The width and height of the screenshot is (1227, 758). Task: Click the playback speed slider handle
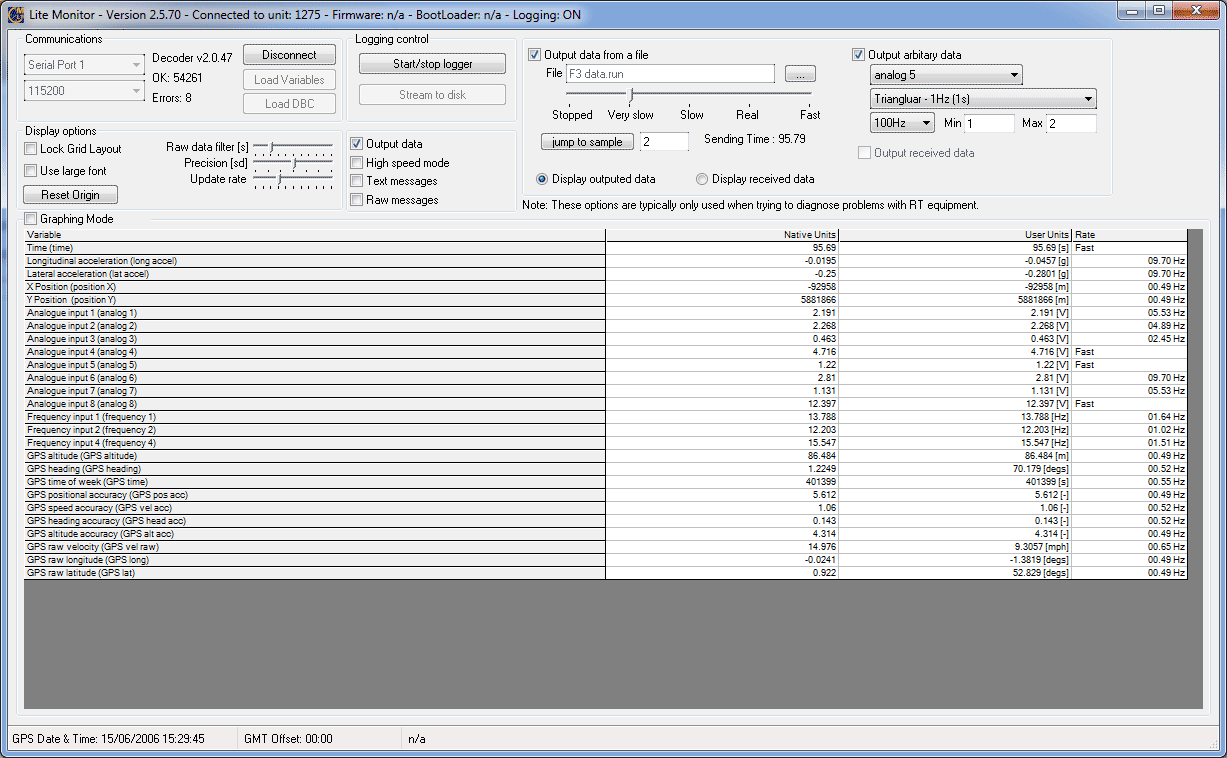click(x=630, y=94)
